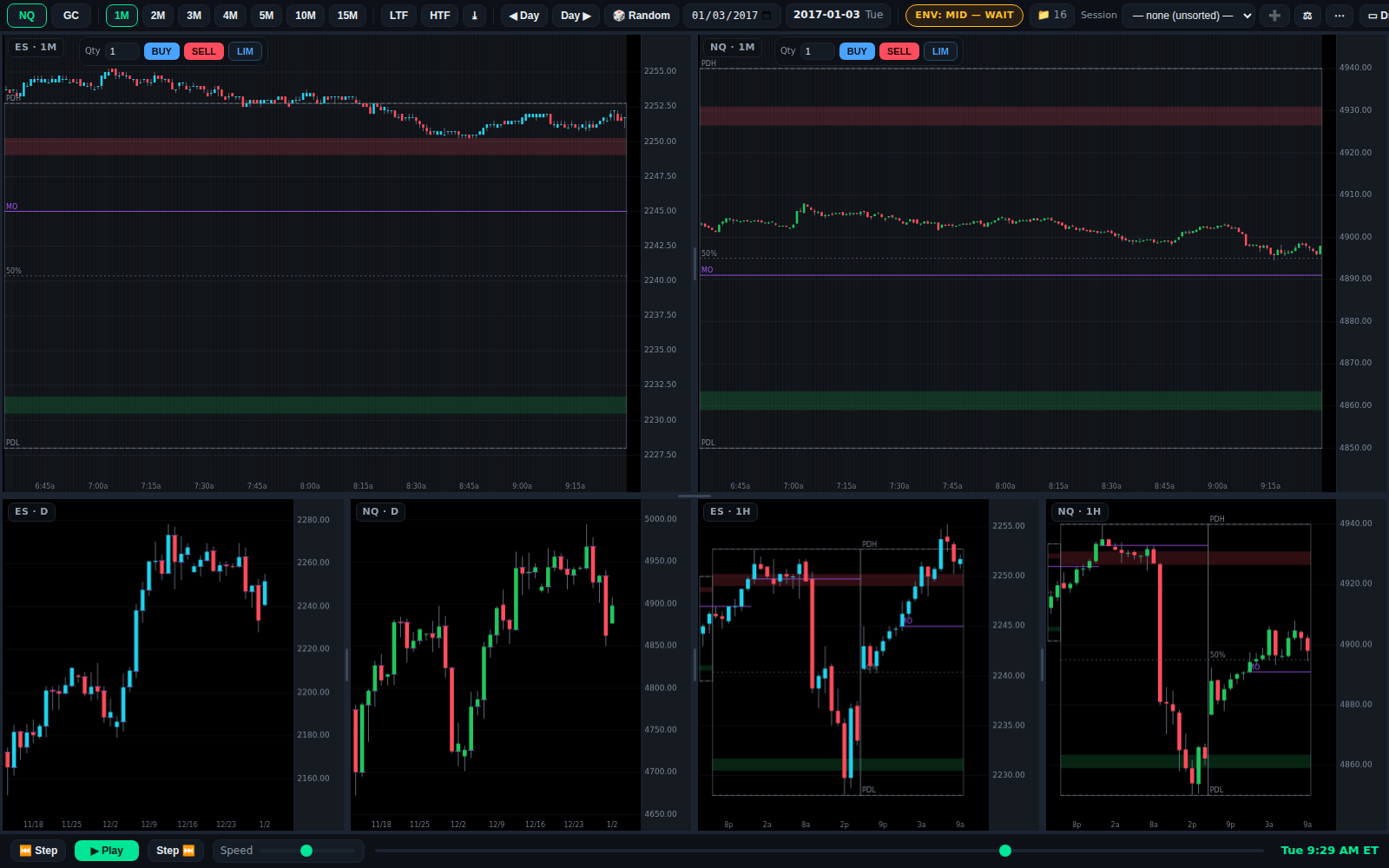This screenshot has height=868, width=1389.
Task: Step forward one bar
Action: [x=175, y=851]
